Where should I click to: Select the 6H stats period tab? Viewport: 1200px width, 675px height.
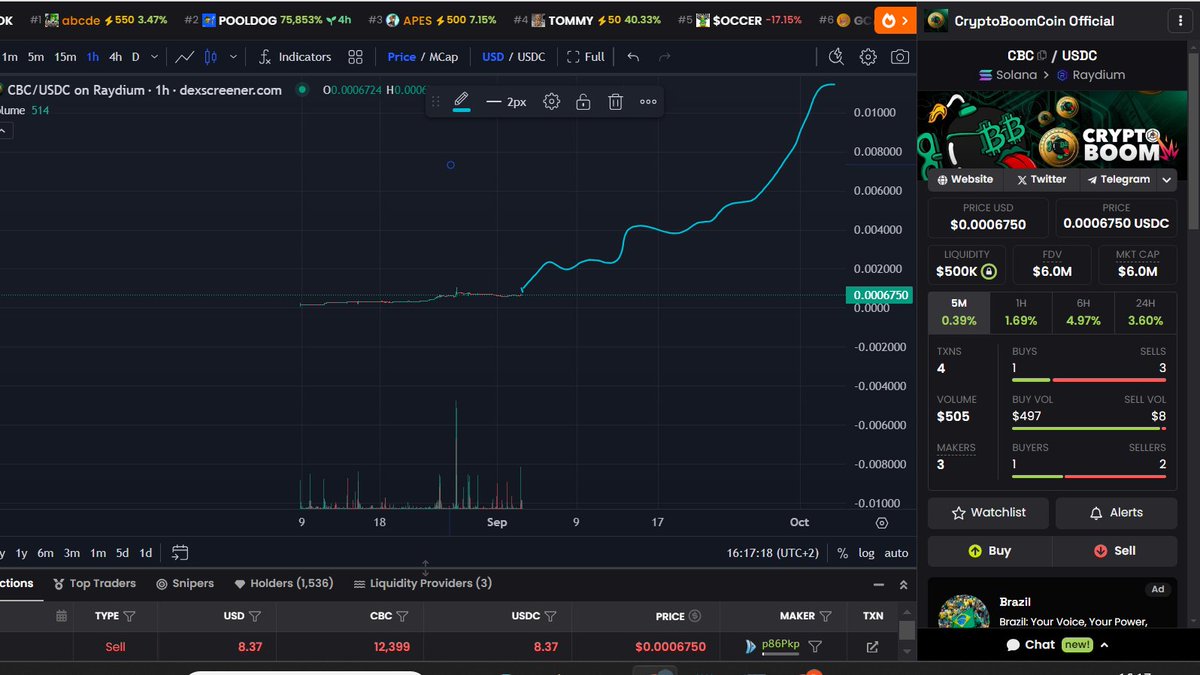point(1083,312)
